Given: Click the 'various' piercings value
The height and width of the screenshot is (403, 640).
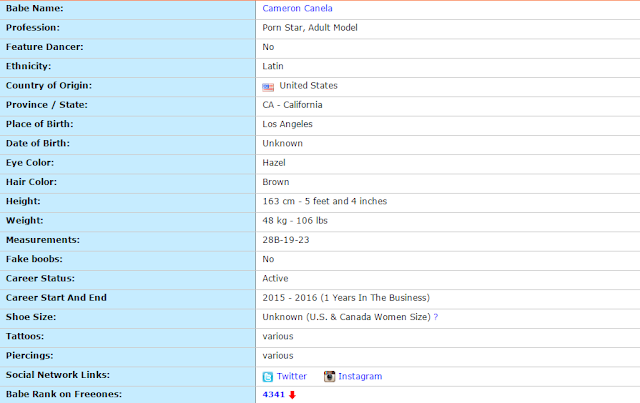Looking at the screenshot, I should tap(278, 356).
